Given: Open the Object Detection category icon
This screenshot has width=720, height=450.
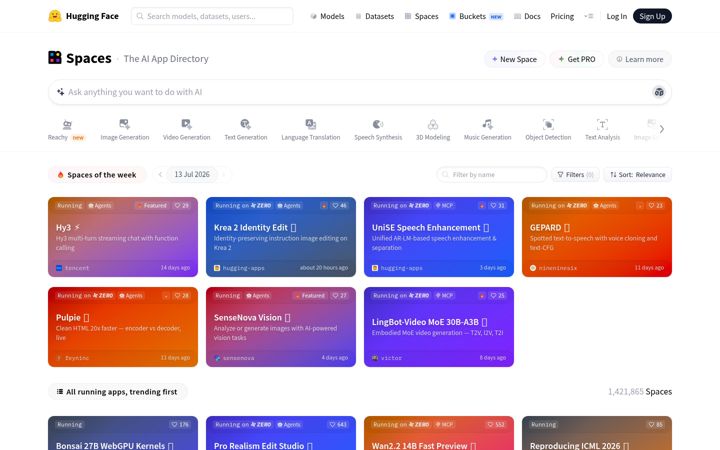Looking at the screenshot, I should (548, 124).
